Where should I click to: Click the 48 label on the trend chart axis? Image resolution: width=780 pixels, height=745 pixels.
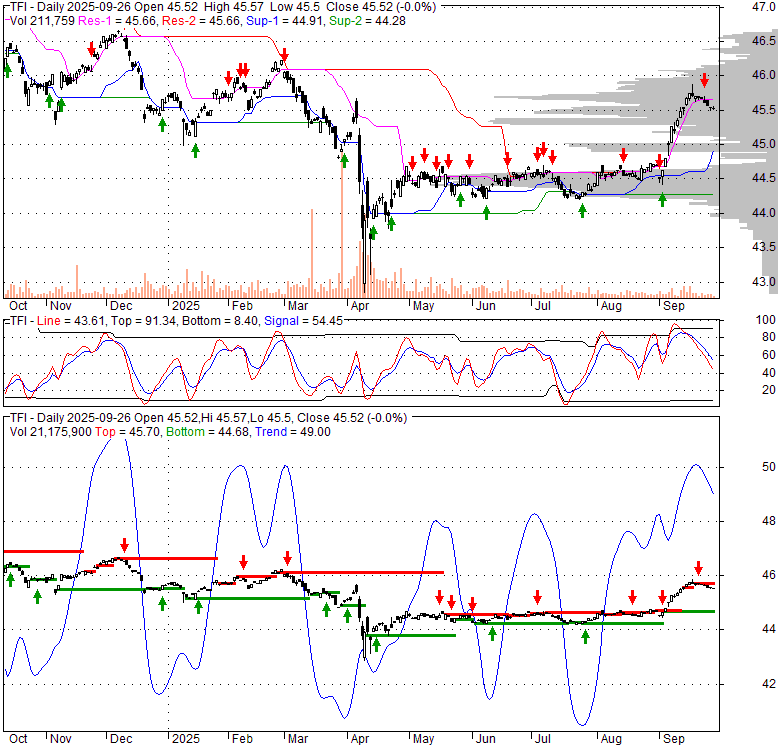(x=769, y=521)
